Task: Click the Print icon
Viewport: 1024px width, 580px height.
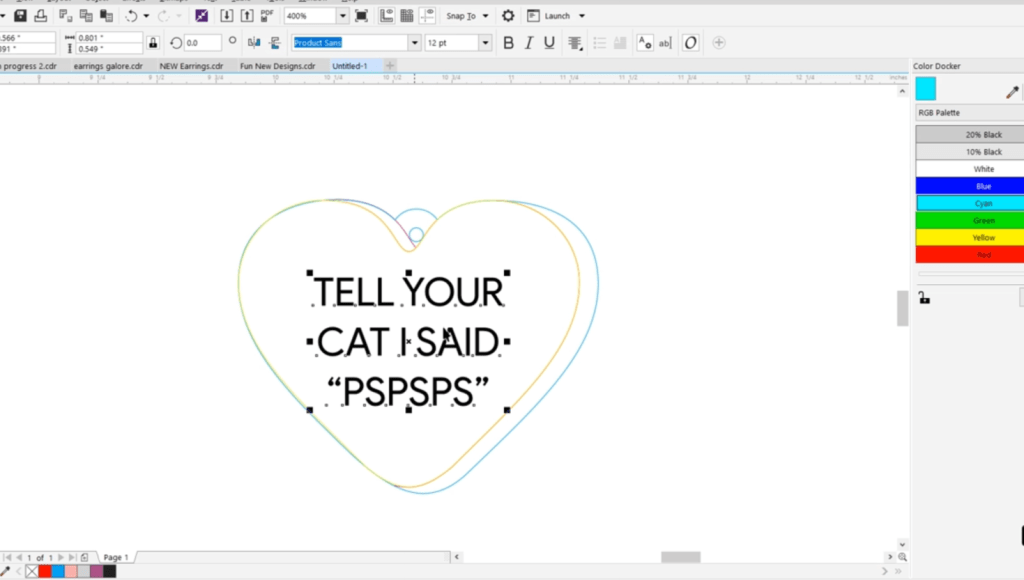Action: click(39, 16)
